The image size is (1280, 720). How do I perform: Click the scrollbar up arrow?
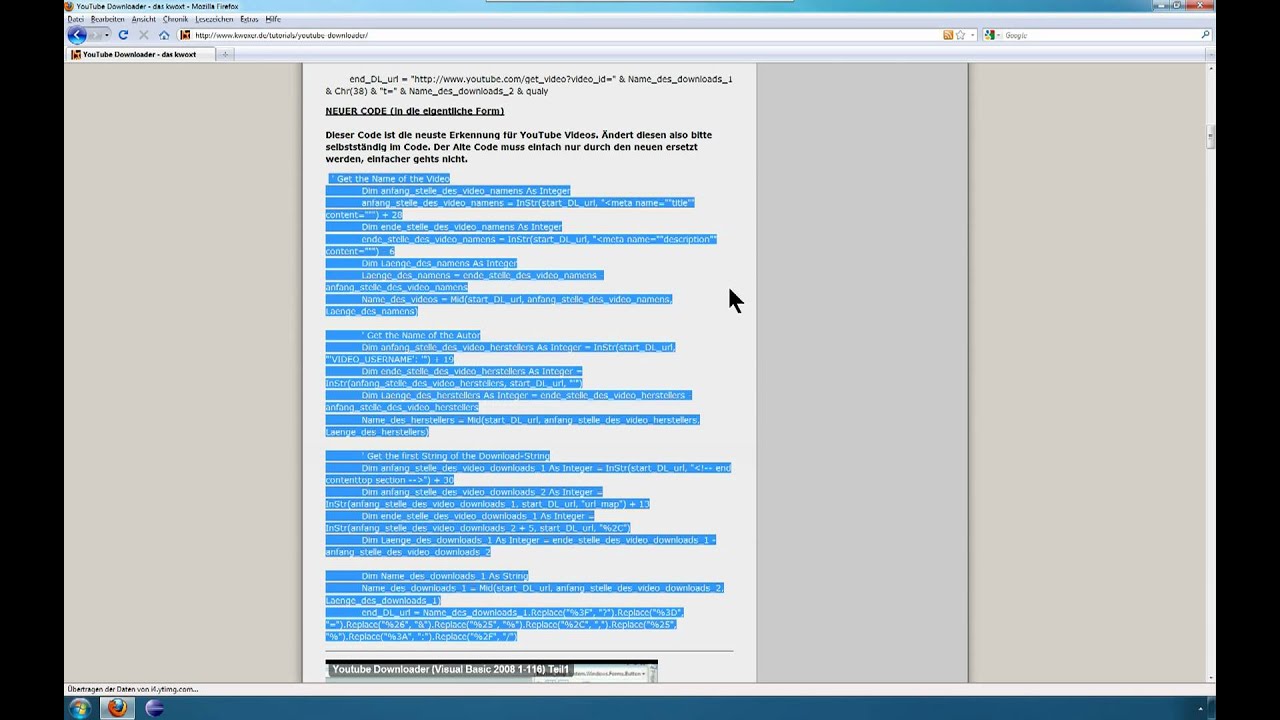click(x=1209, y=68)
